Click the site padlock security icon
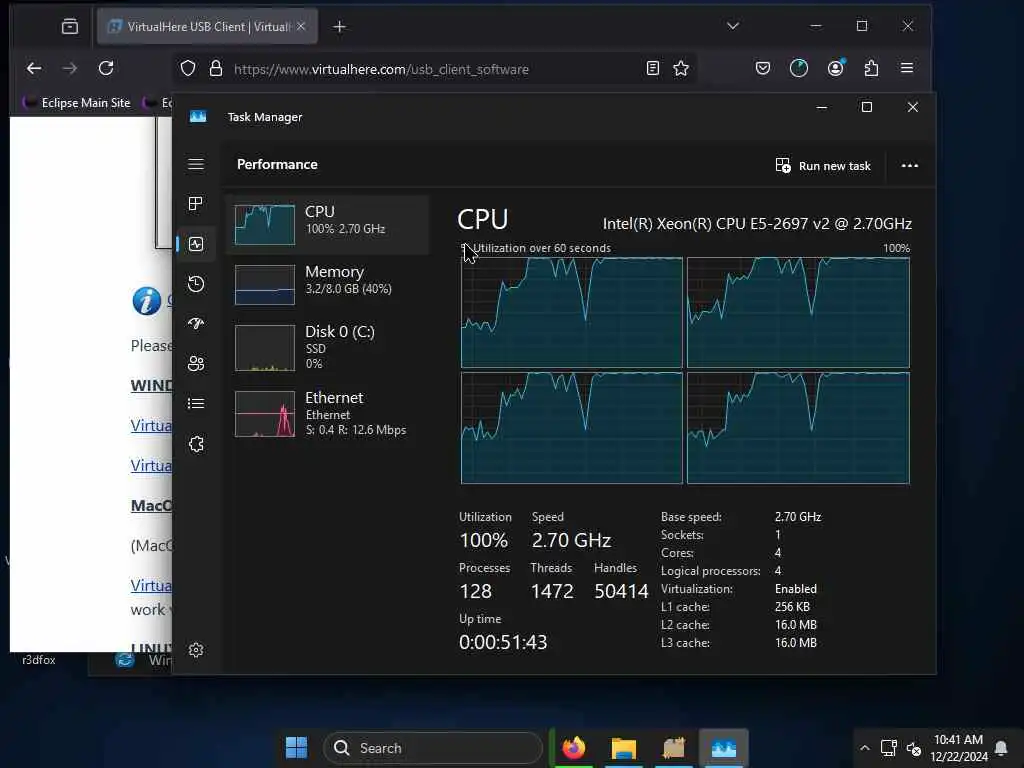Screen dimensions: 1024x768 tap(216, 69)
